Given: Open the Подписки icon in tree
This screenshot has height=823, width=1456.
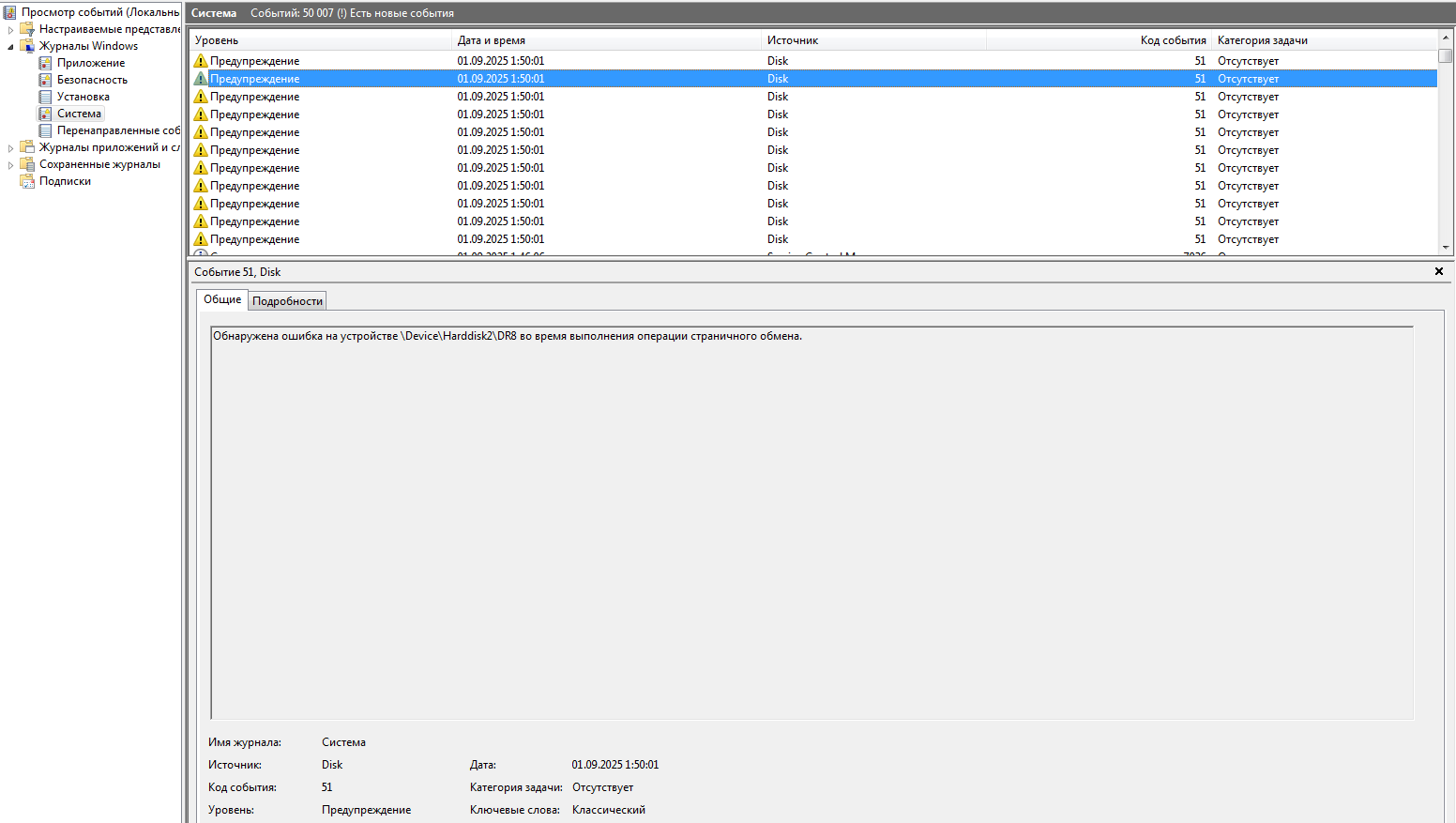Looking at the screenshot, I should (x=27, y=181).
